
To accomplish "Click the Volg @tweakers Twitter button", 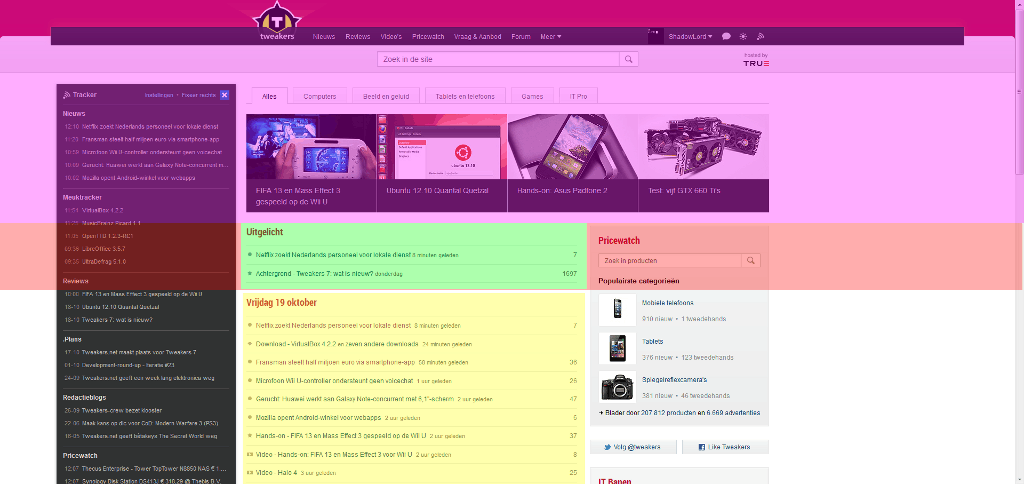I will [x=633, y=447].
